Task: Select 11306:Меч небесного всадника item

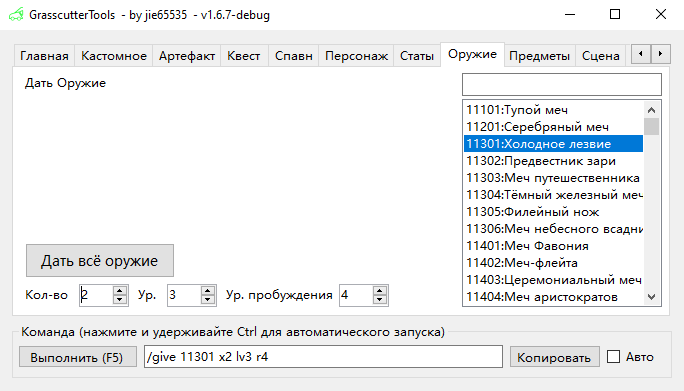Action: point(554,229)
